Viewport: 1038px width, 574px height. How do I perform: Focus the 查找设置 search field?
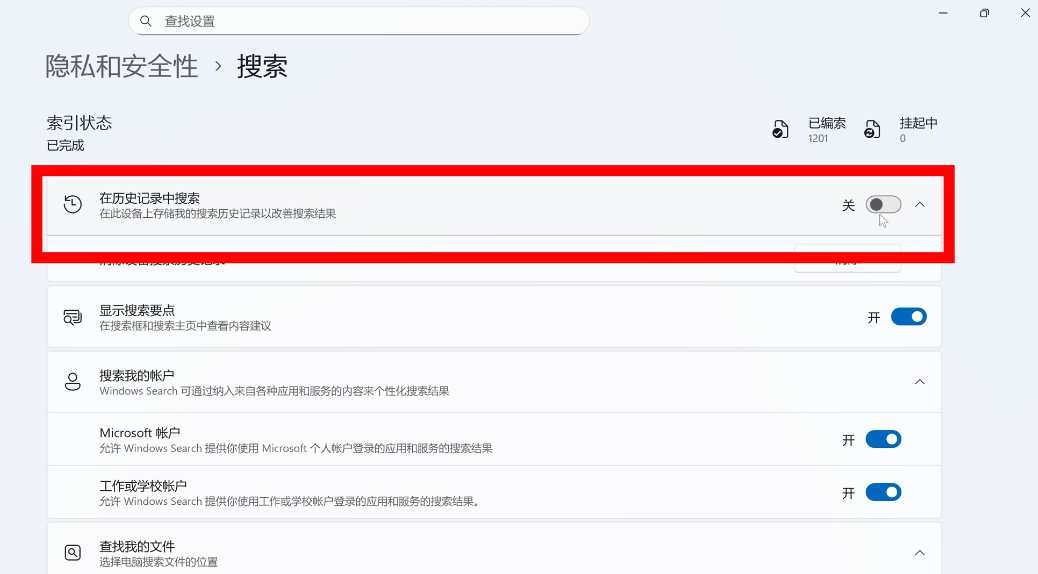point(359,21)
